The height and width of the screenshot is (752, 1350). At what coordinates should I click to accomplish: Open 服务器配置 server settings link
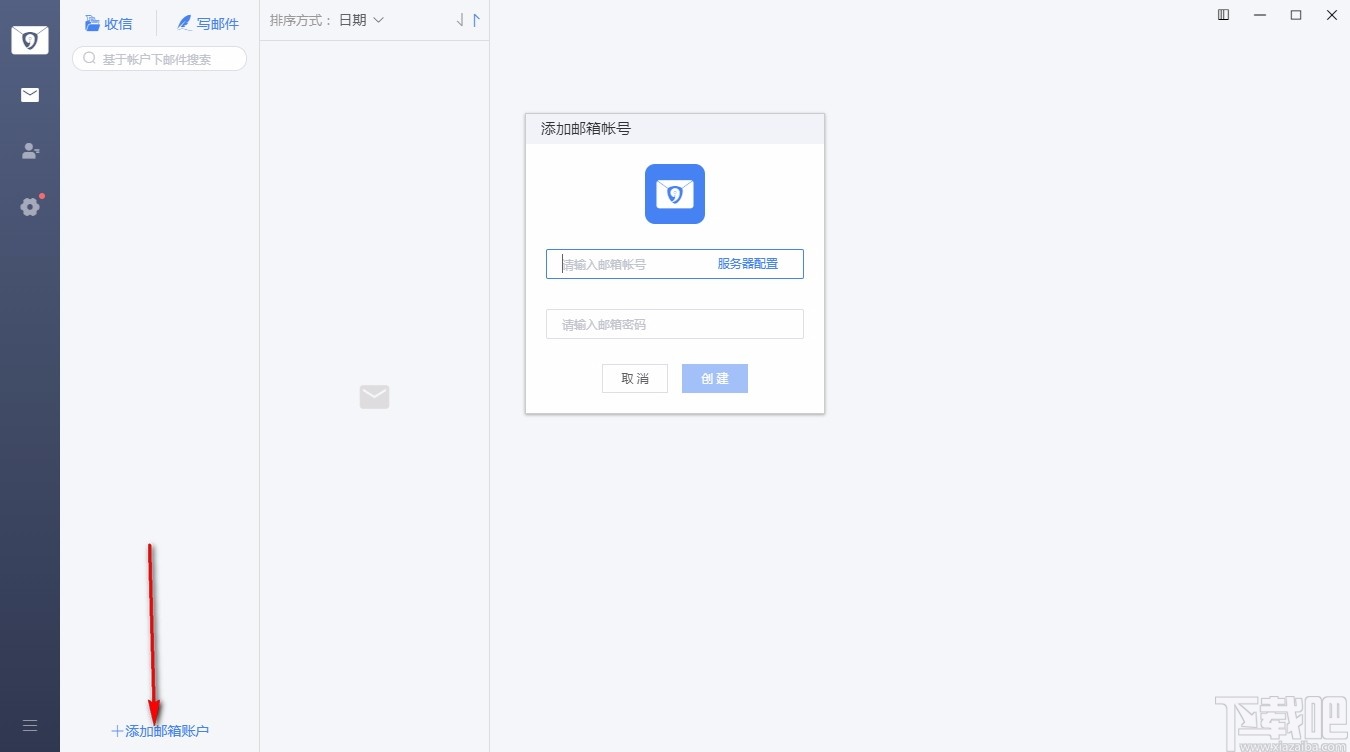[747, 264]
